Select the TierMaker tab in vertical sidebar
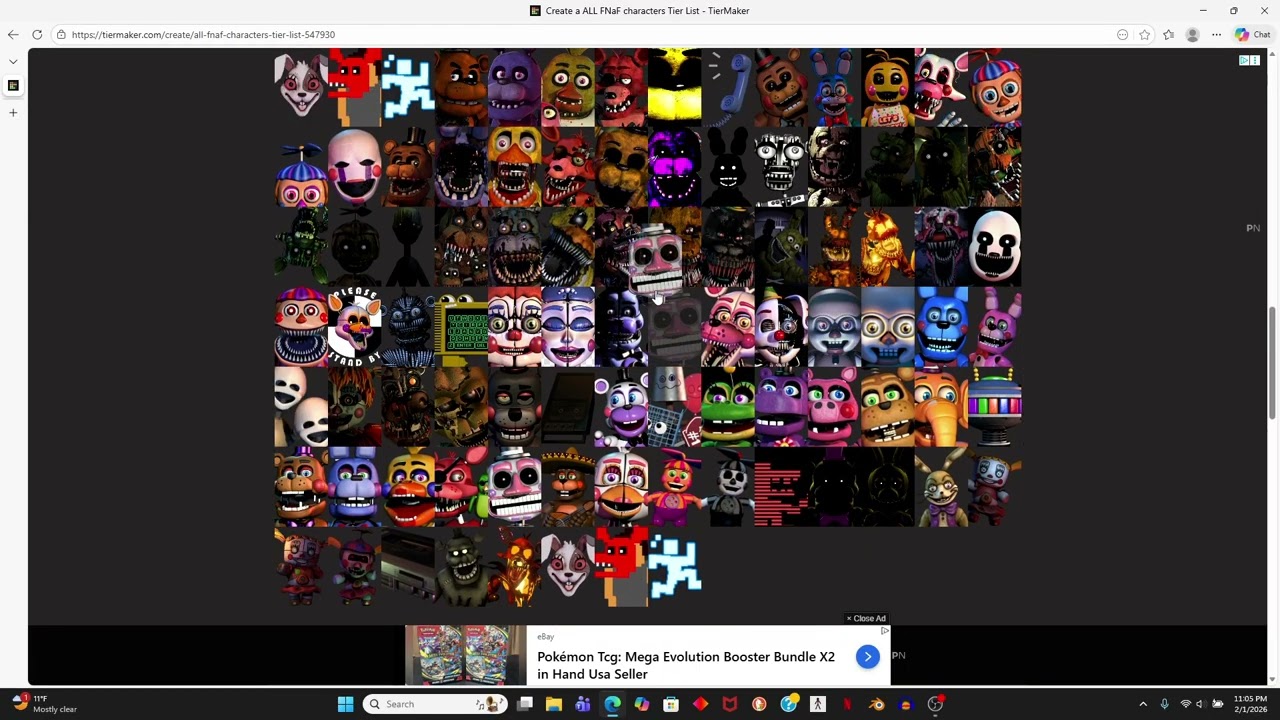The width and height of the screenshot is (1280, 720). coord(13,86)
